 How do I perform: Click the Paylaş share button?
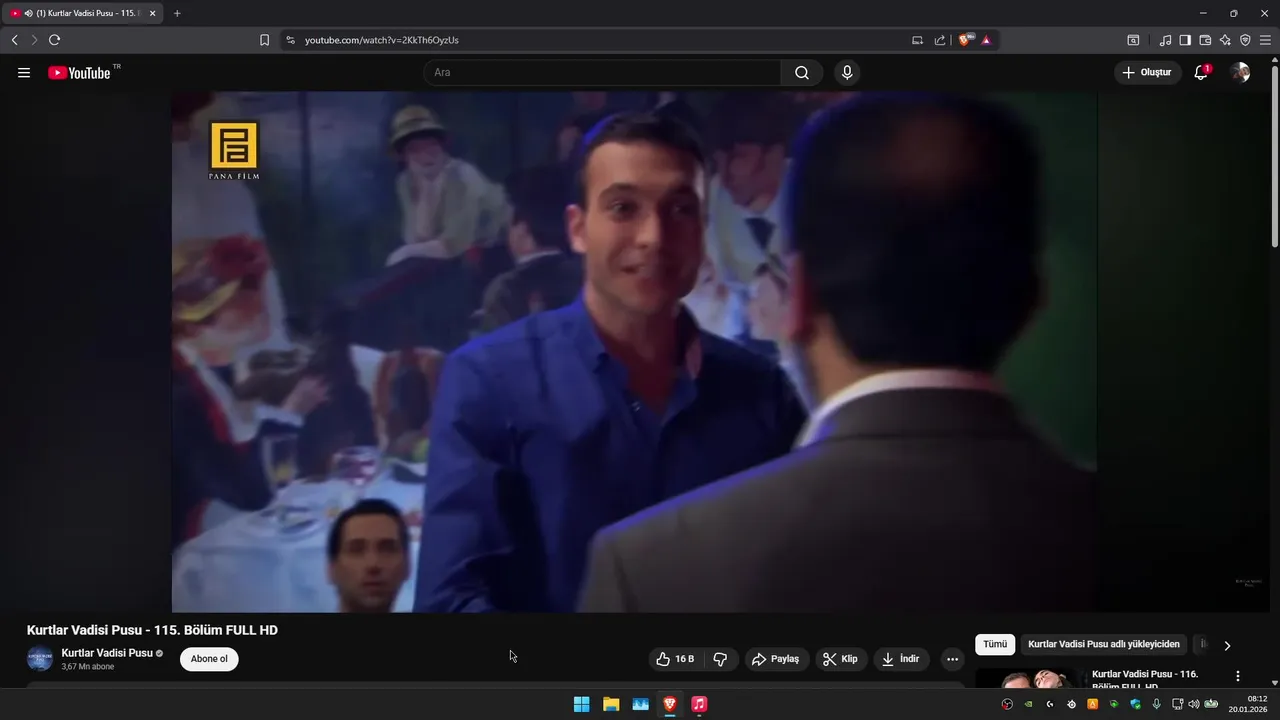(x=776, y=659)
